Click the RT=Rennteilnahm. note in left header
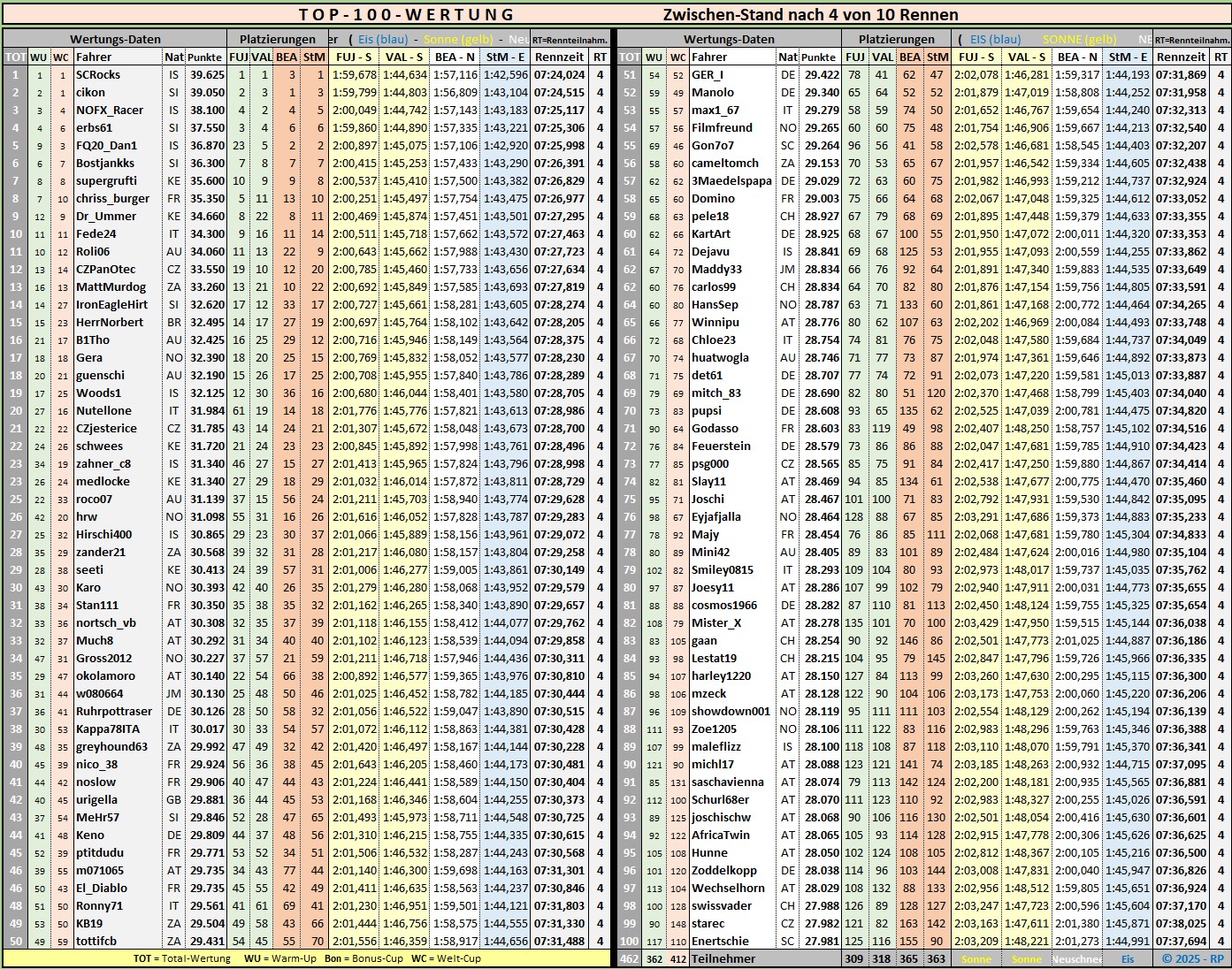The height and width of the screenshot is (969, 1232). (x=570, y=41)
